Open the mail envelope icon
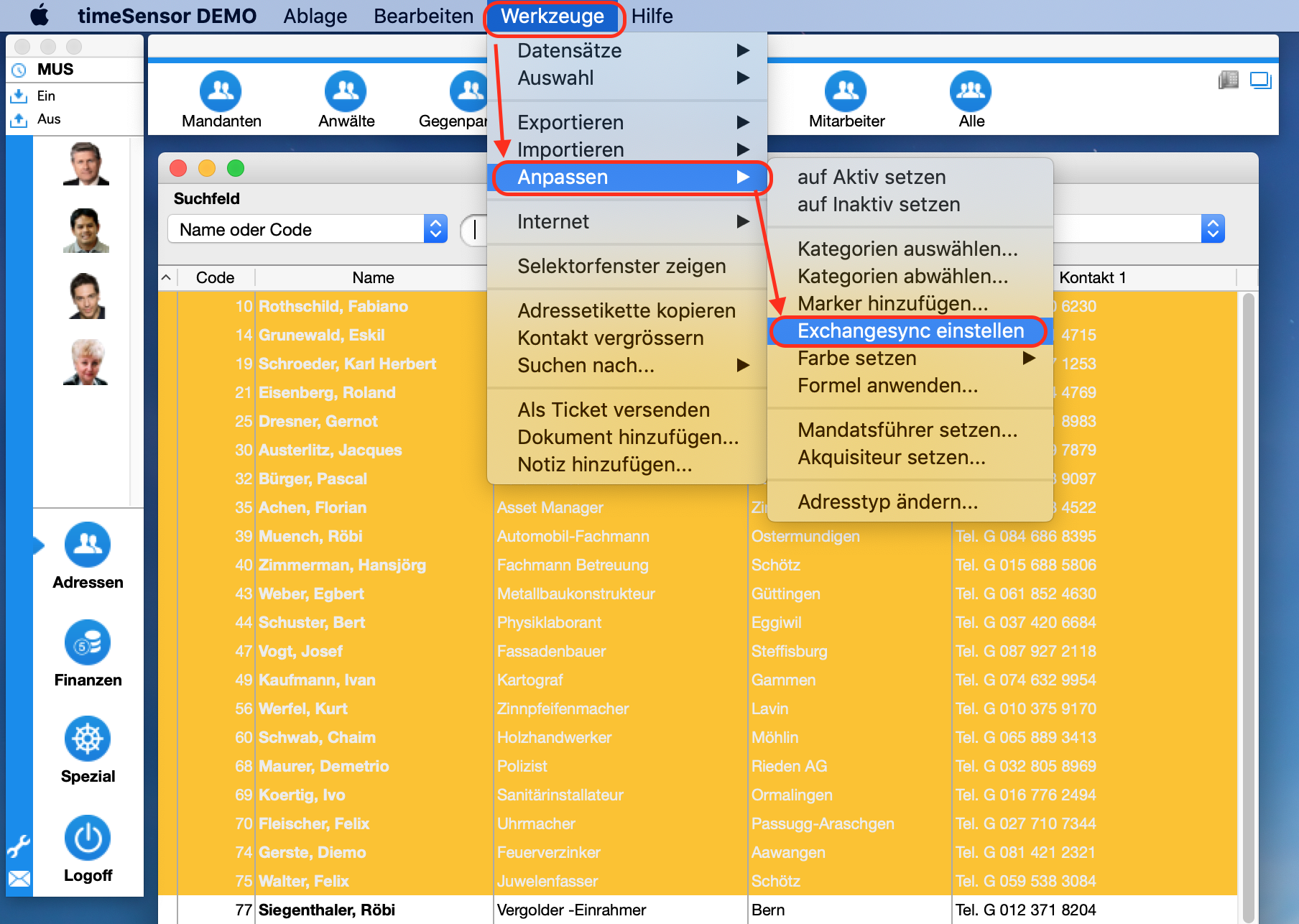1299x924 pixels. pyautogui.click(x=19, y=878)
